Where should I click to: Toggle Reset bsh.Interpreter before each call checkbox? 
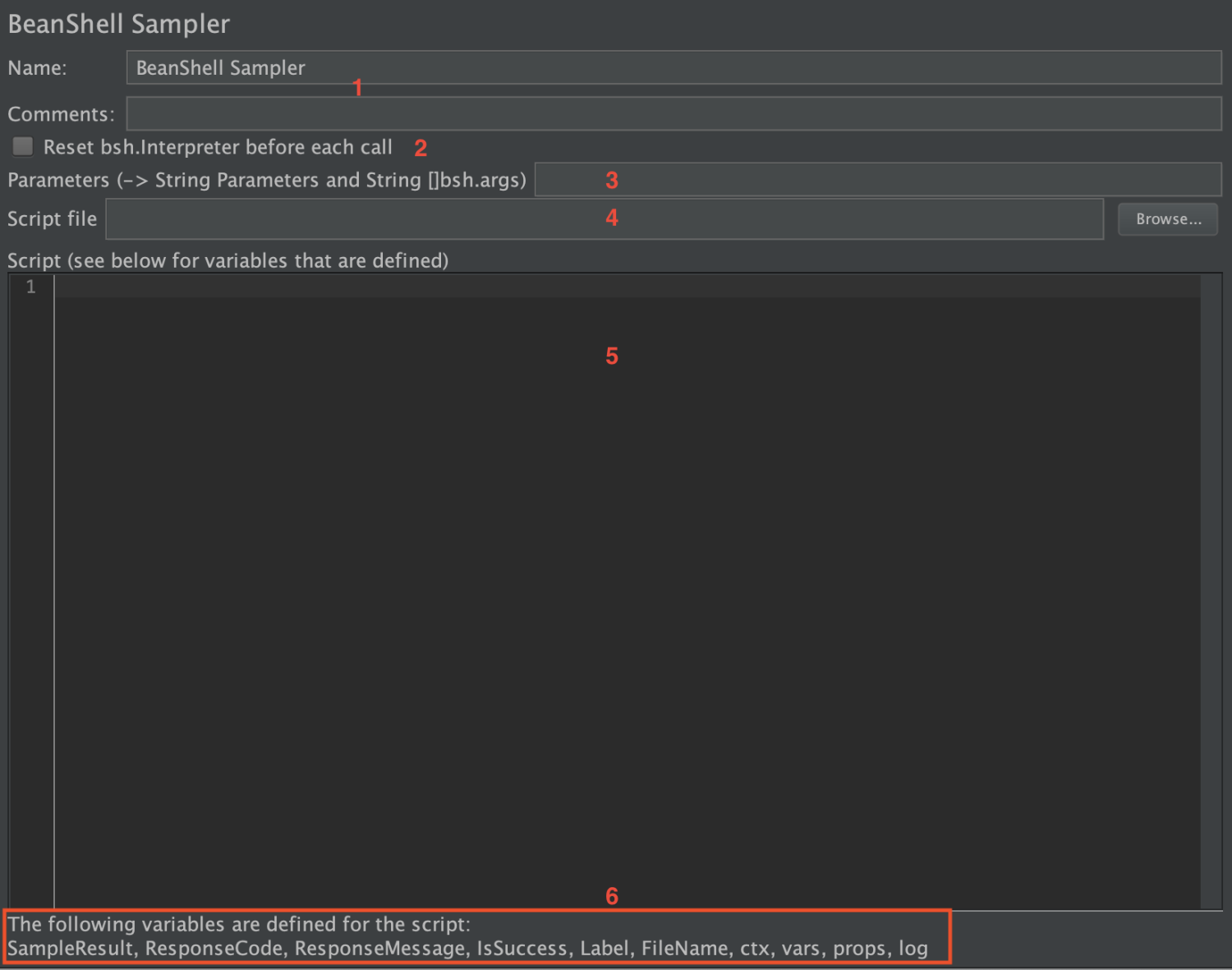click(x=23, y=147)
